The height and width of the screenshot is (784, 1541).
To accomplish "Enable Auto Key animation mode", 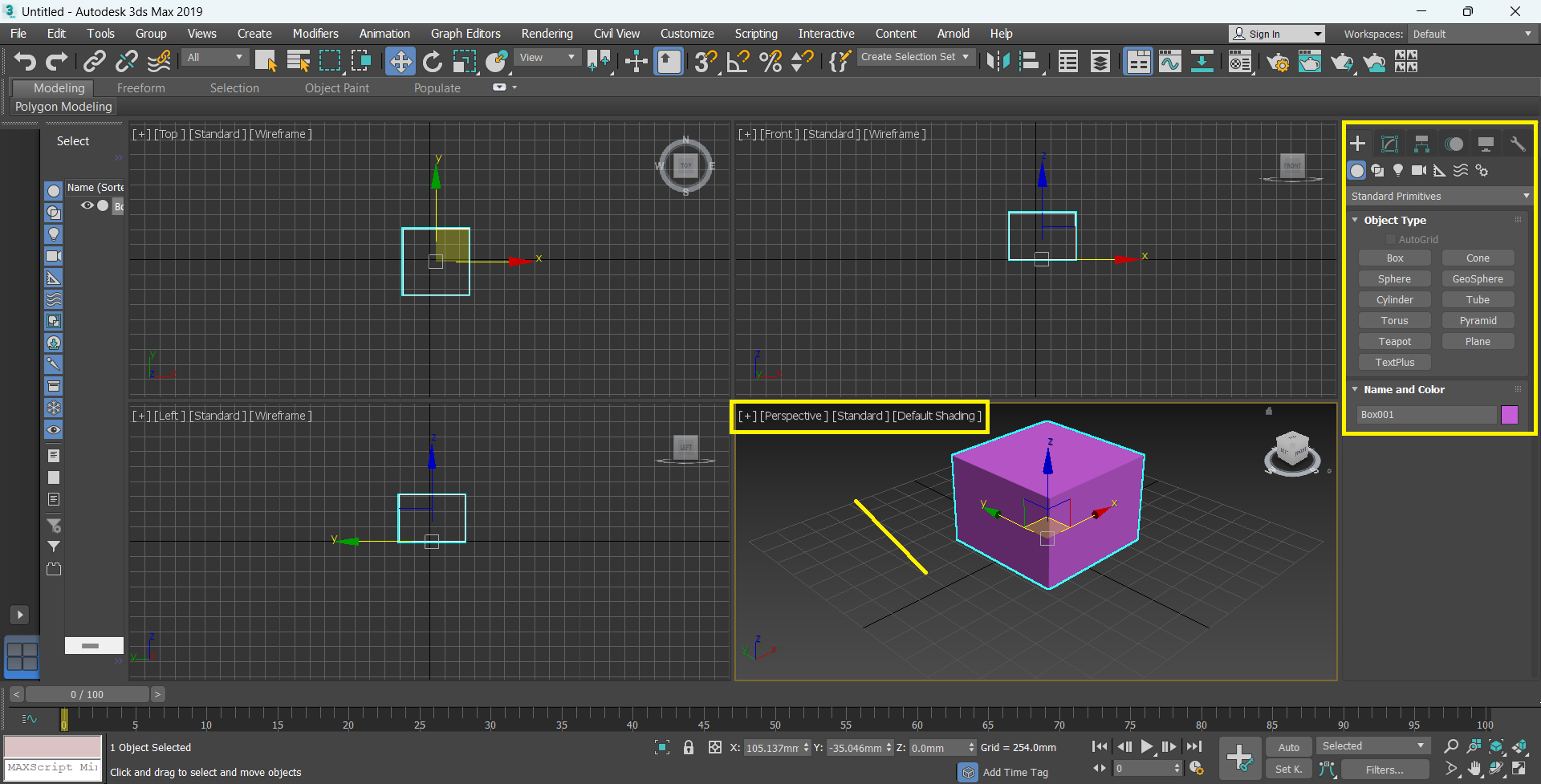I will [1288, 746].
